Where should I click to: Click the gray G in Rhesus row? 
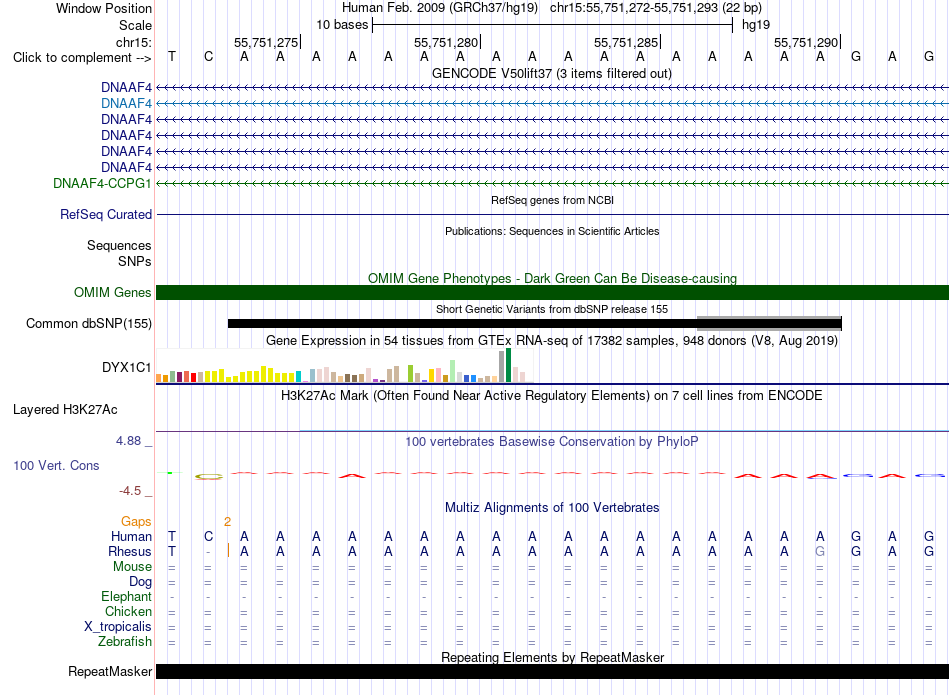pyautogui.click(x=820, y=551)
